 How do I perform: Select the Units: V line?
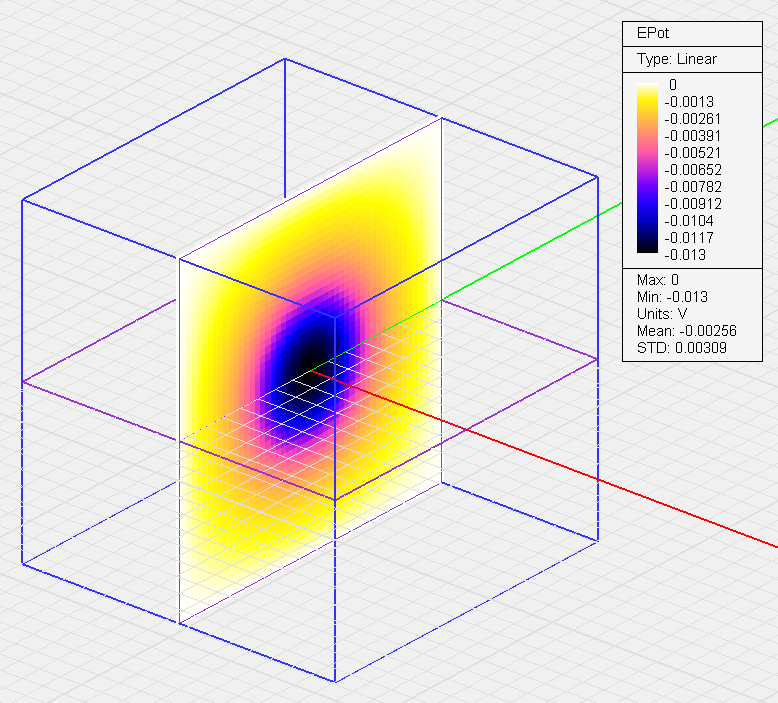coord(662,314)
